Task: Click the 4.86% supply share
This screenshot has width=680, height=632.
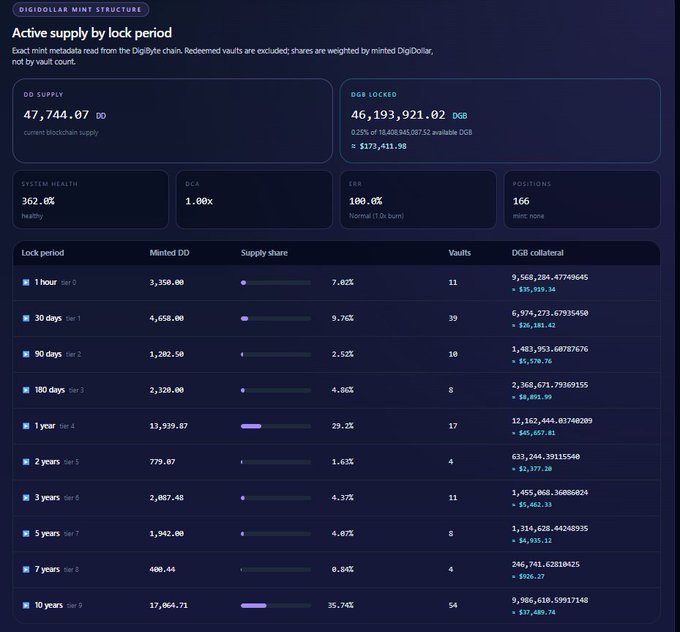Action: click(343, 390)
